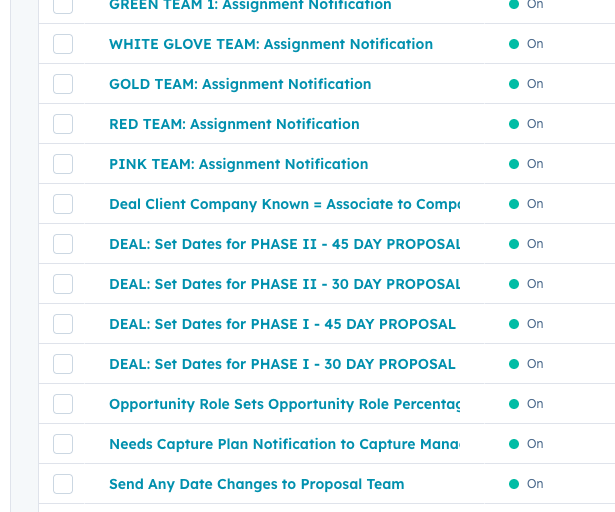
Task: Check the PHASE II 45 DAY PROPOSAL row checkbox
Action: click(x=63, y=244)
